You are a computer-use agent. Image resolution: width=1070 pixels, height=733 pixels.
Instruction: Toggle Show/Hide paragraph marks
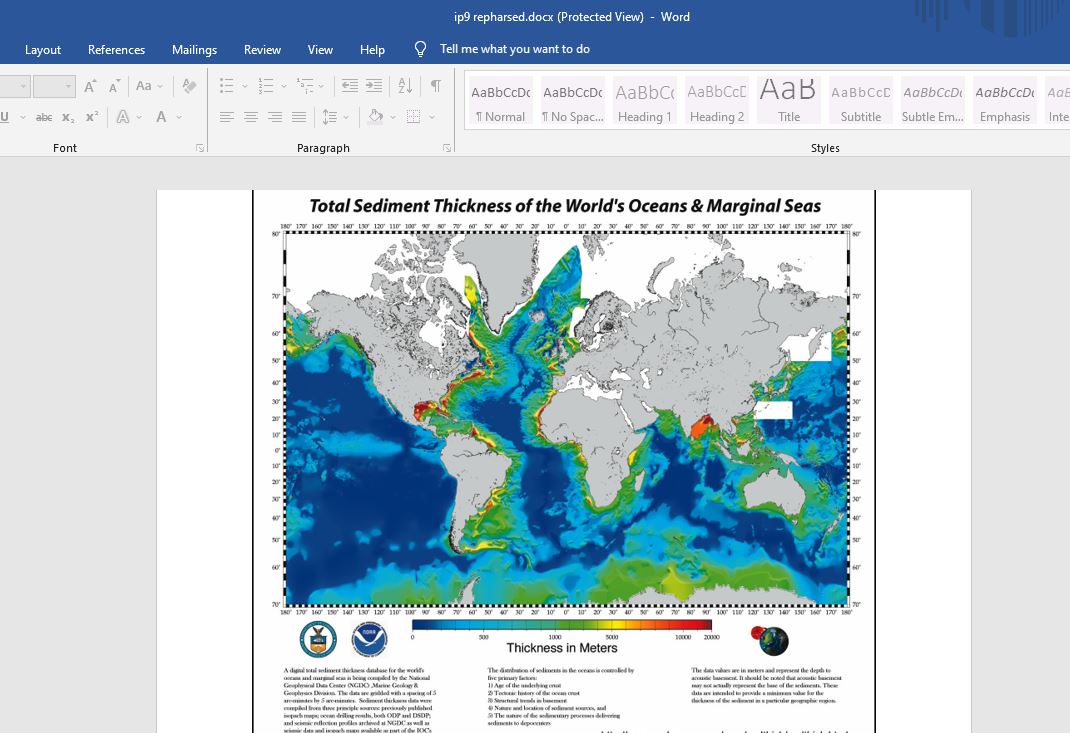[435, 86]
